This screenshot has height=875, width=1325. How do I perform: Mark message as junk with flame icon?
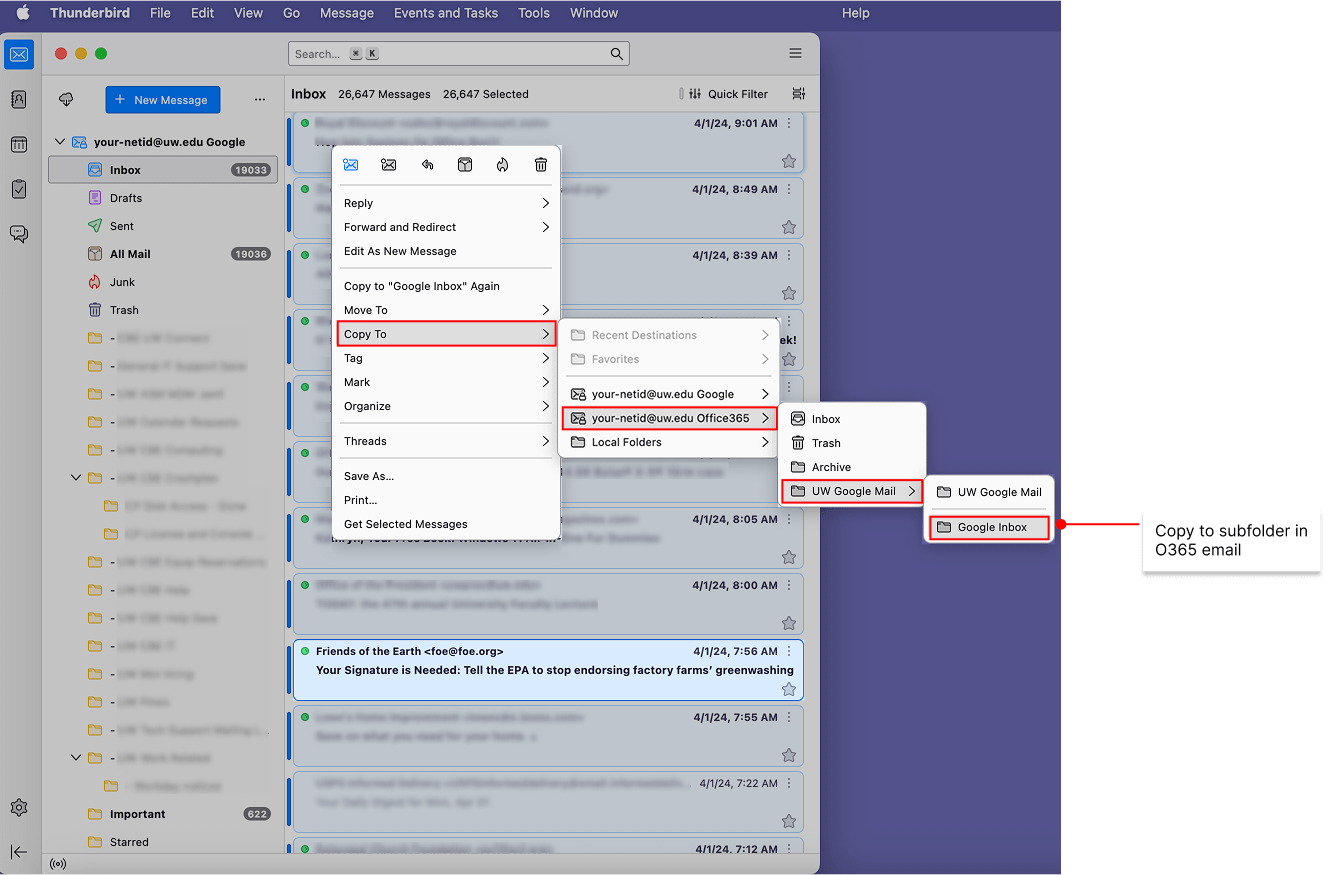503,164
